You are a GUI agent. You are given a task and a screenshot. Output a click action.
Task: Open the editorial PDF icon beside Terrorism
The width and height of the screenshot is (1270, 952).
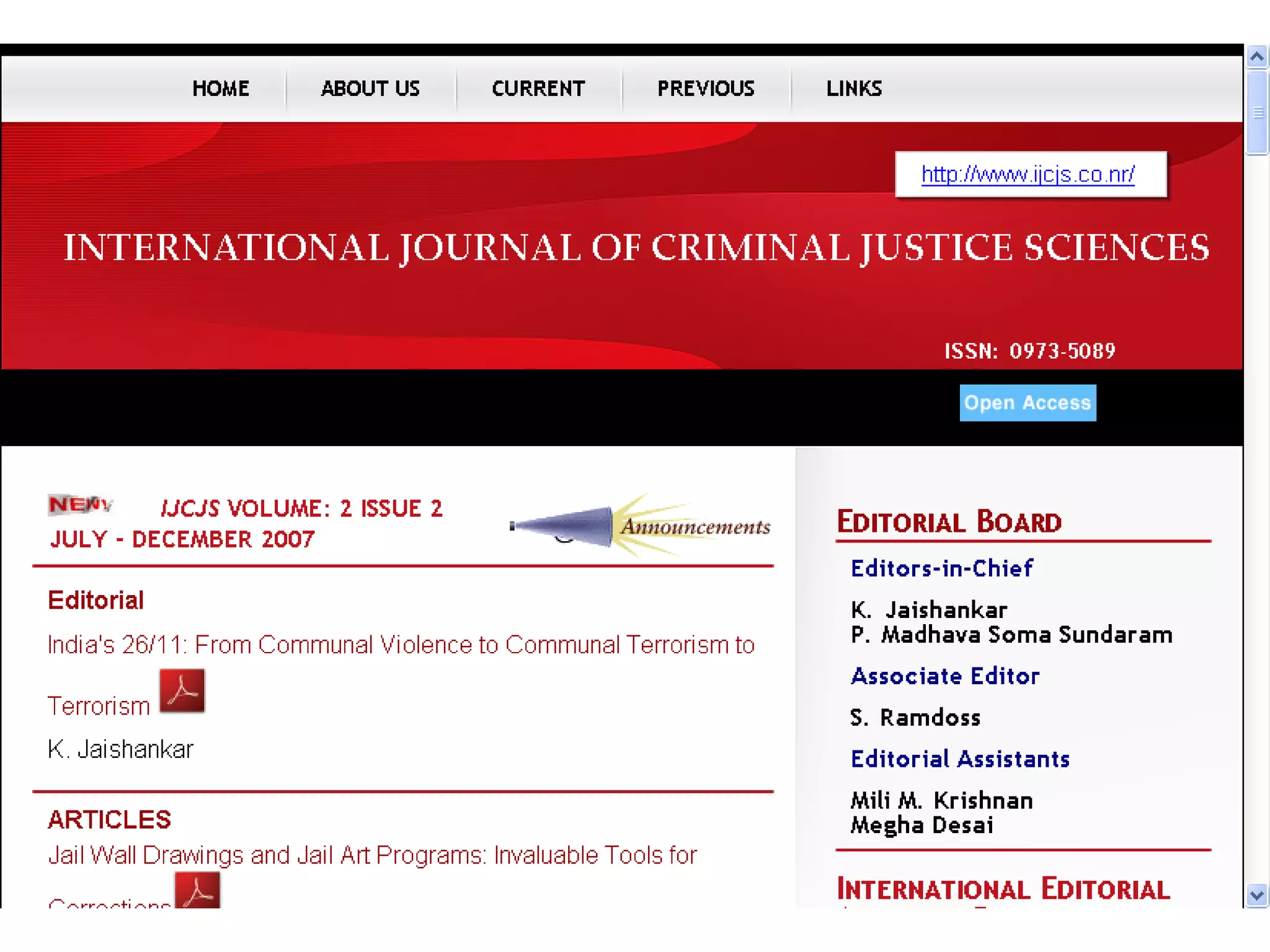(x=182, y=690)
